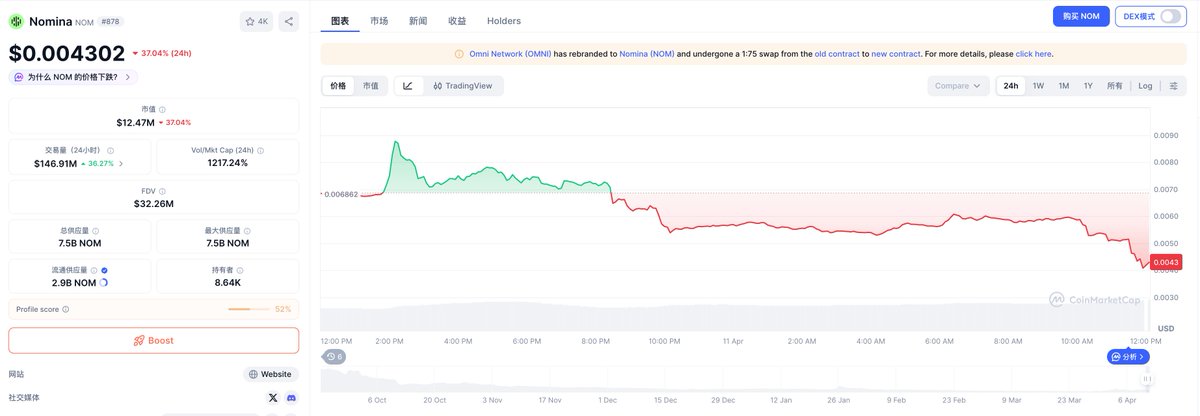Switch to the Holders tab

click(x=503, y=21)
